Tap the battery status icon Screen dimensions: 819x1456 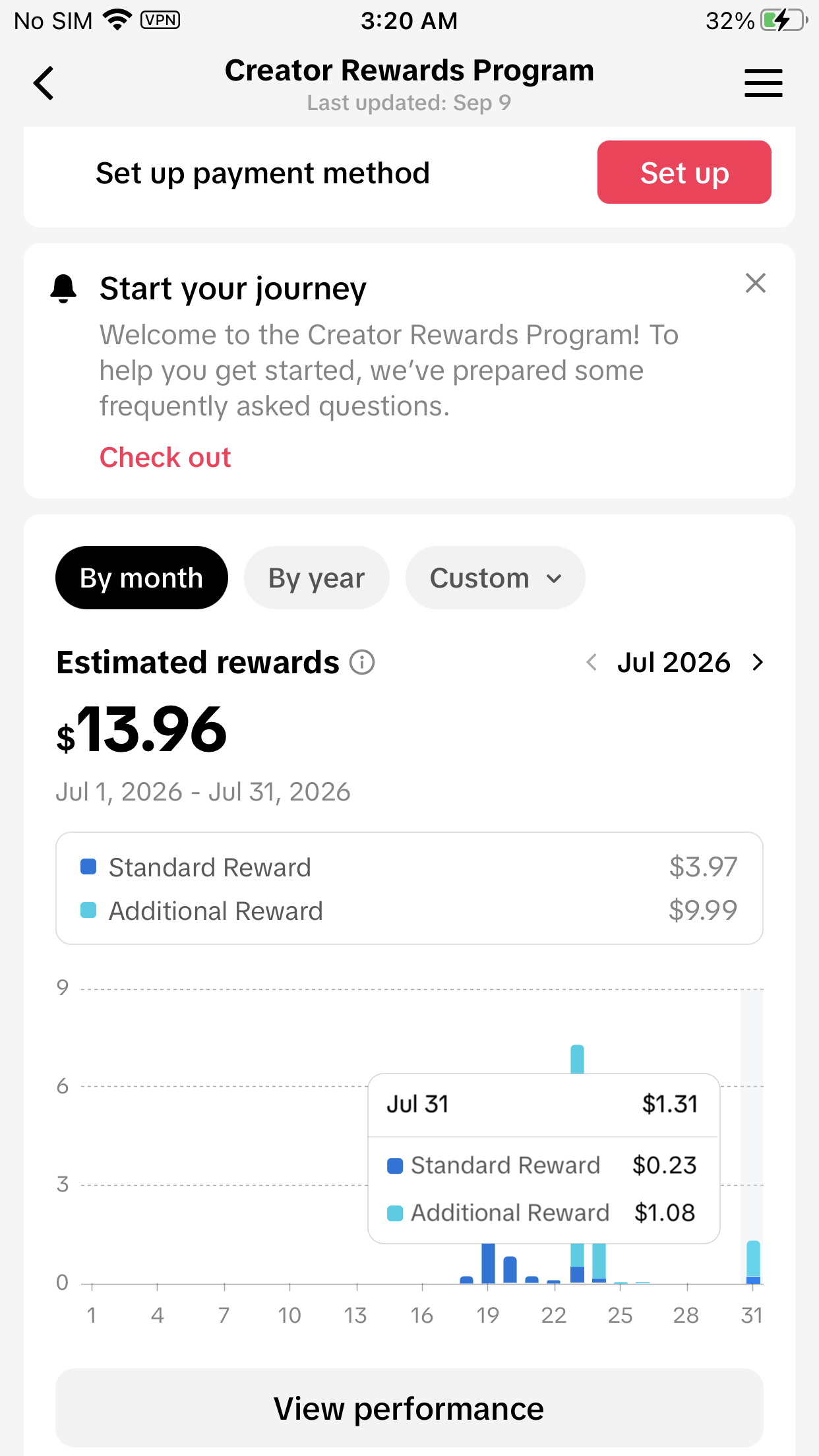[785, 20]
